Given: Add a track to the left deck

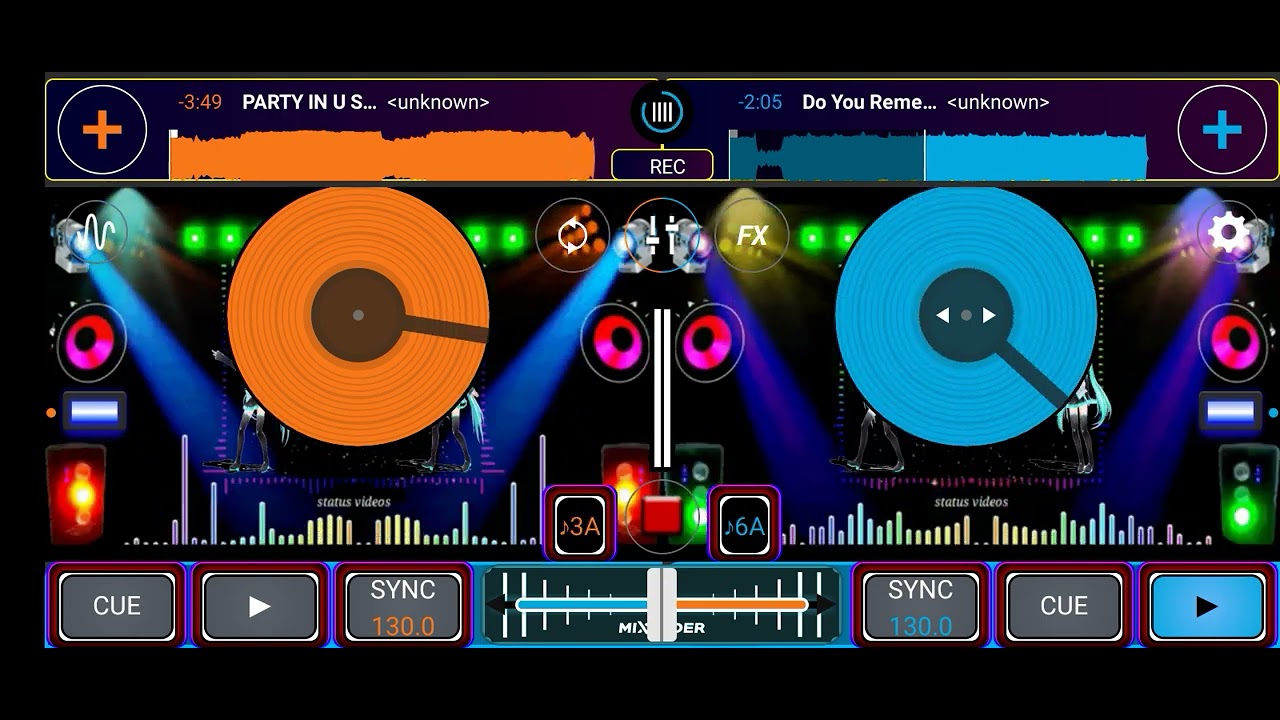Looking at the screenshot, I should click(x=102, y=131).
